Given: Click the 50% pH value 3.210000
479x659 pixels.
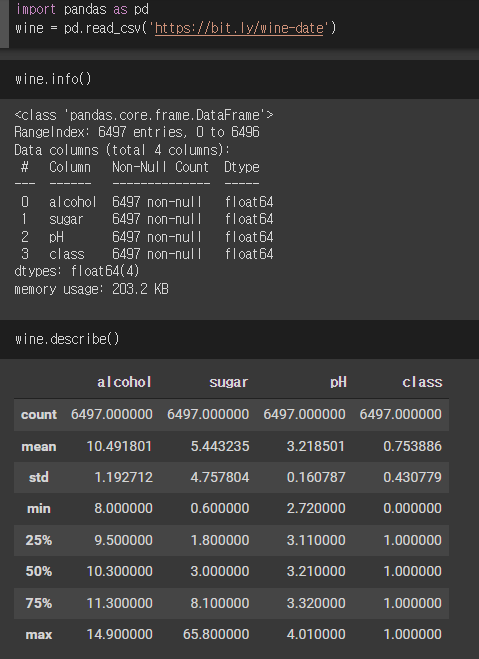Looking at the screenshot, I should pyautogui.click(x=316, y=571).
